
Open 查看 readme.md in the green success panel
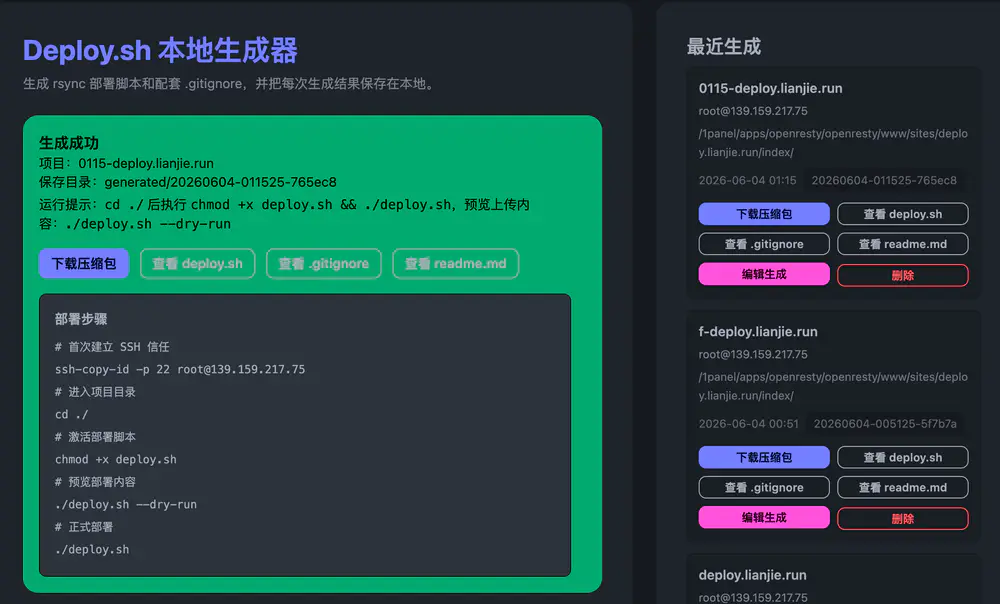pyautogui.click(x=455, y=263)
